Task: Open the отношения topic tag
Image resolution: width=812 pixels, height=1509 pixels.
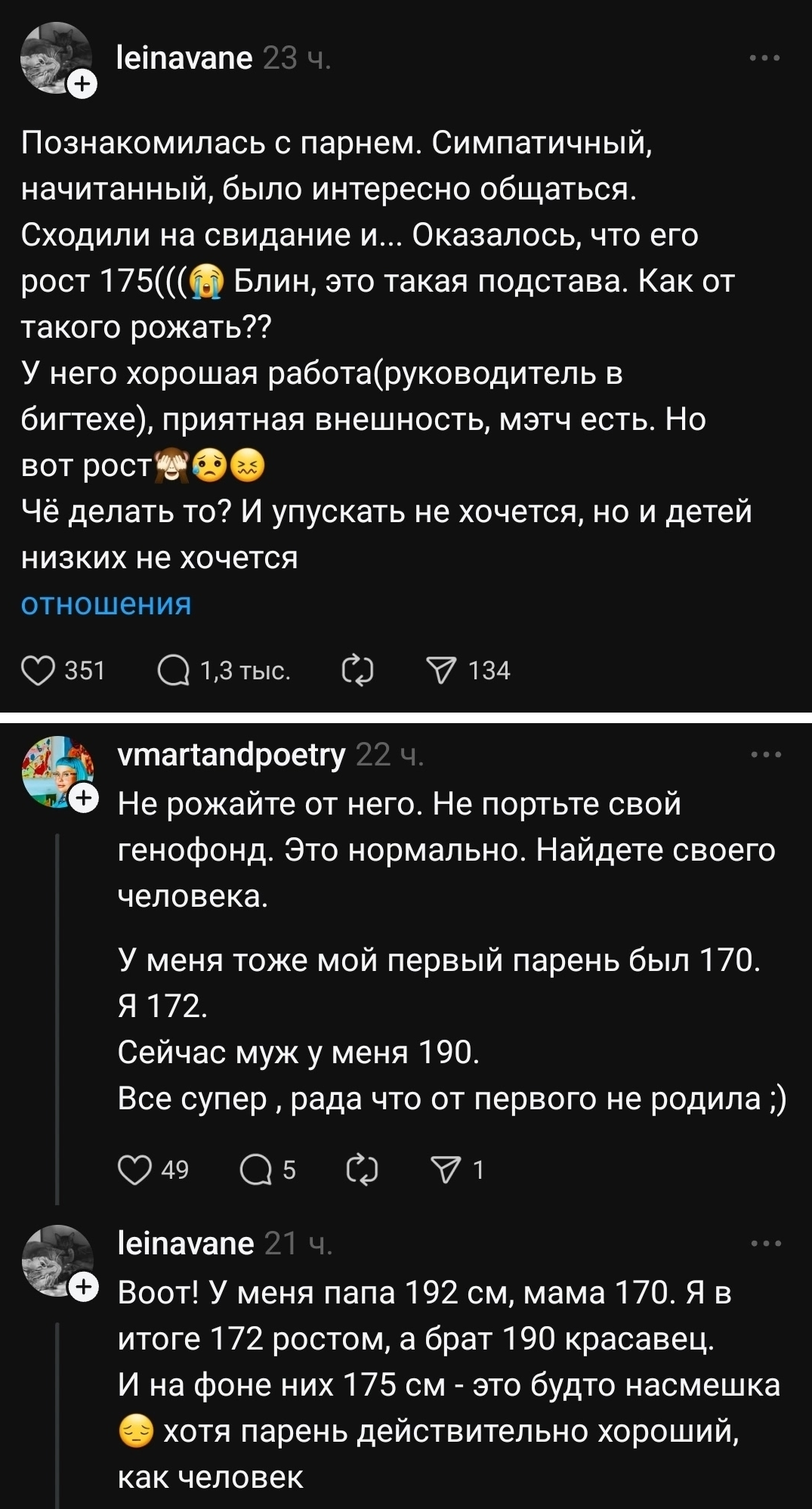Action: pyautogui.click(x=106, y=604)
